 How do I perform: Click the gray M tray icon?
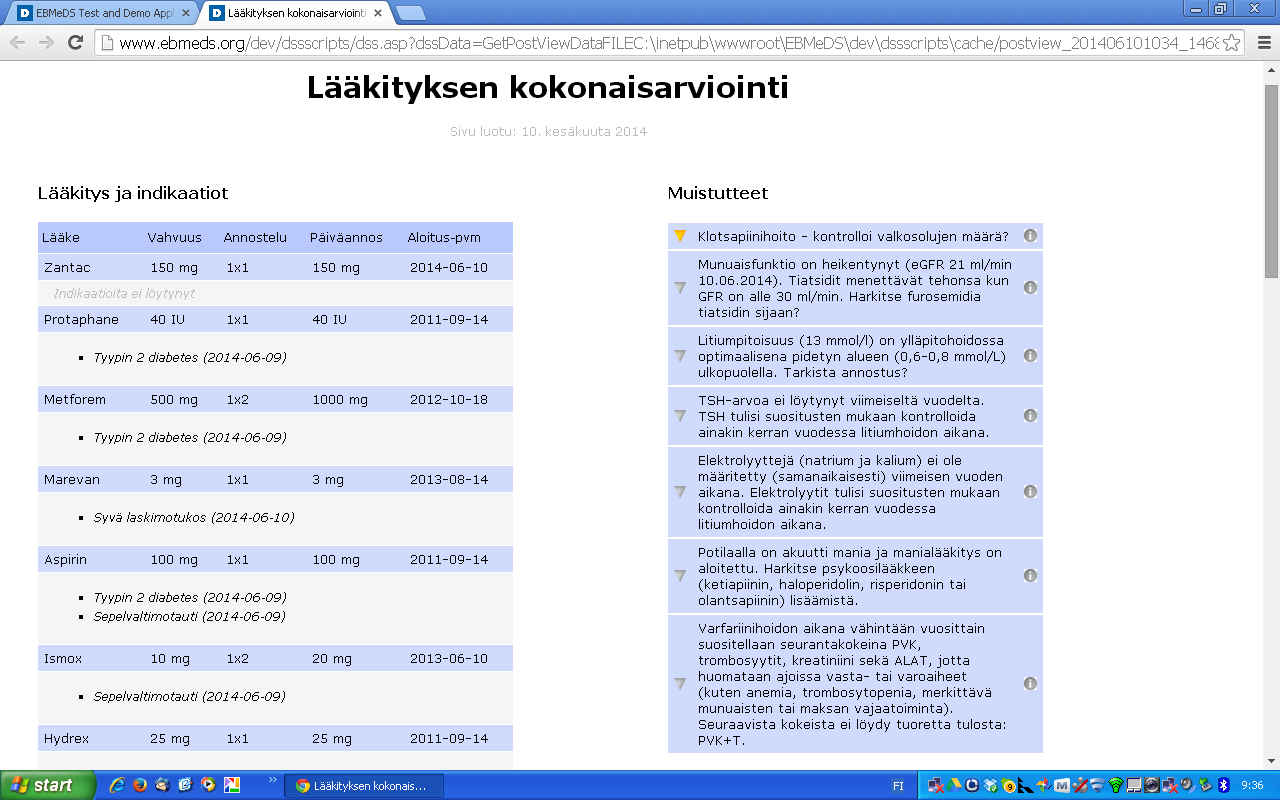1062,785
